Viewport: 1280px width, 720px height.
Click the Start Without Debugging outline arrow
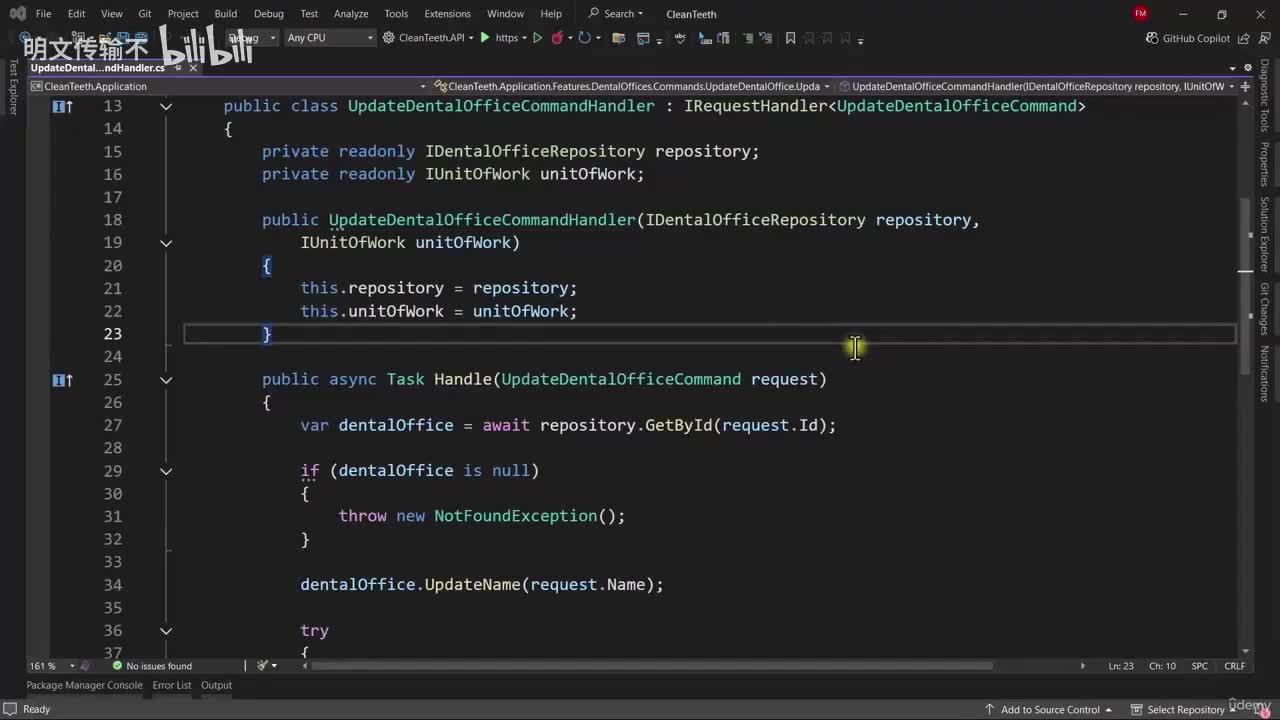click(x=537, y=38)
